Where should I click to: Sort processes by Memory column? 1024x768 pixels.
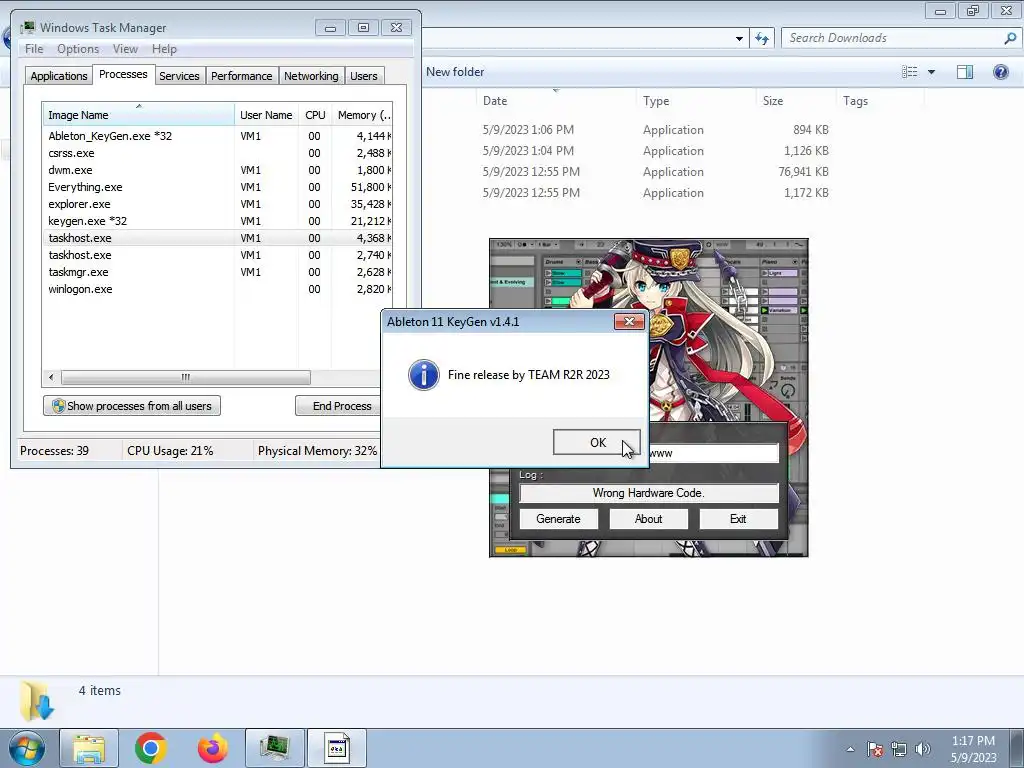pyautogui.click(x=362, y=115)
